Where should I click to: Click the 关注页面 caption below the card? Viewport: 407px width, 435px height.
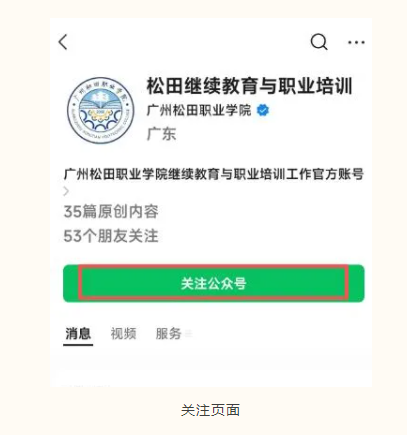210,410
